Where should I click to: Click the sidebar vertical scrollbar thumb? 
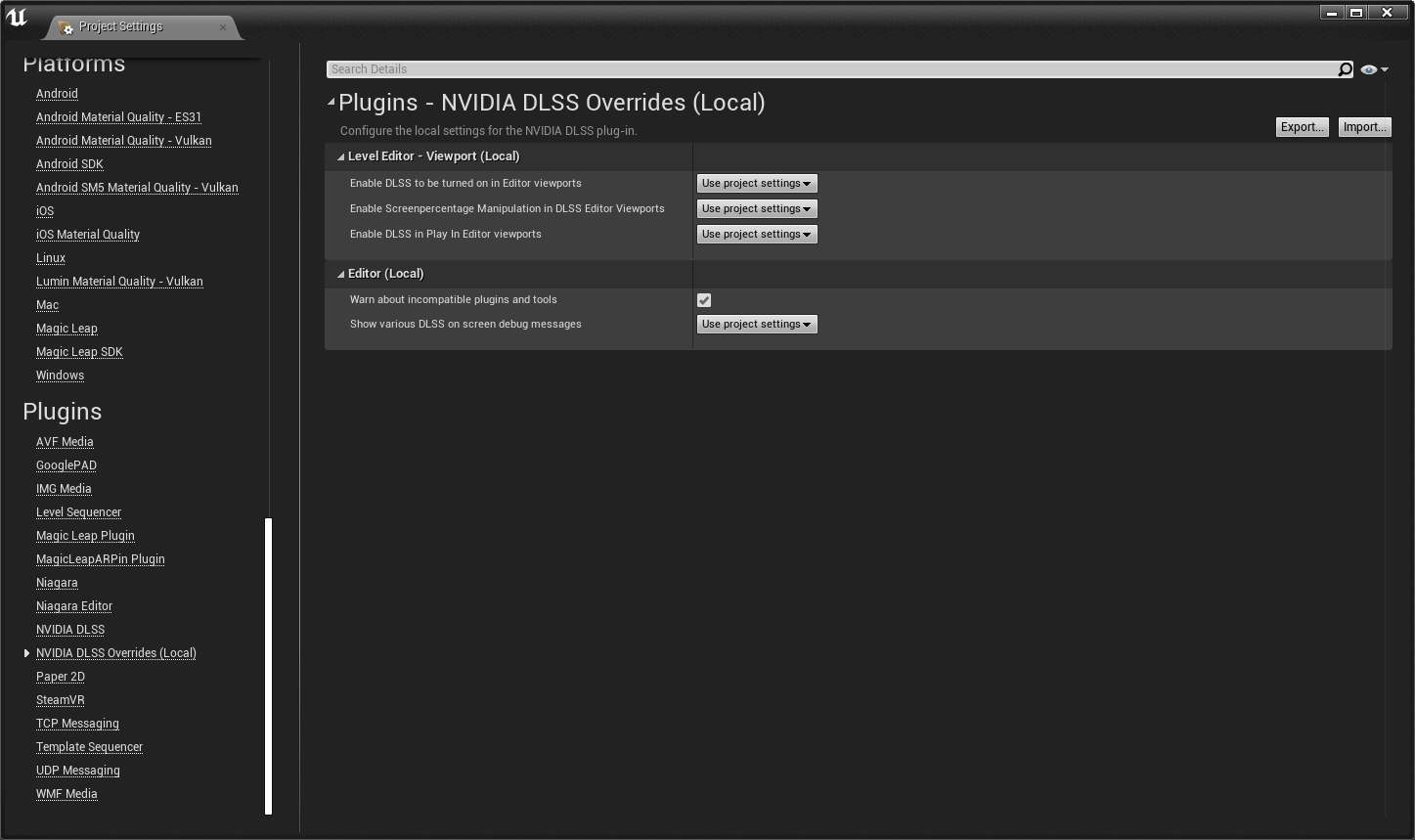pyautogui.click(x=268, y=666)
